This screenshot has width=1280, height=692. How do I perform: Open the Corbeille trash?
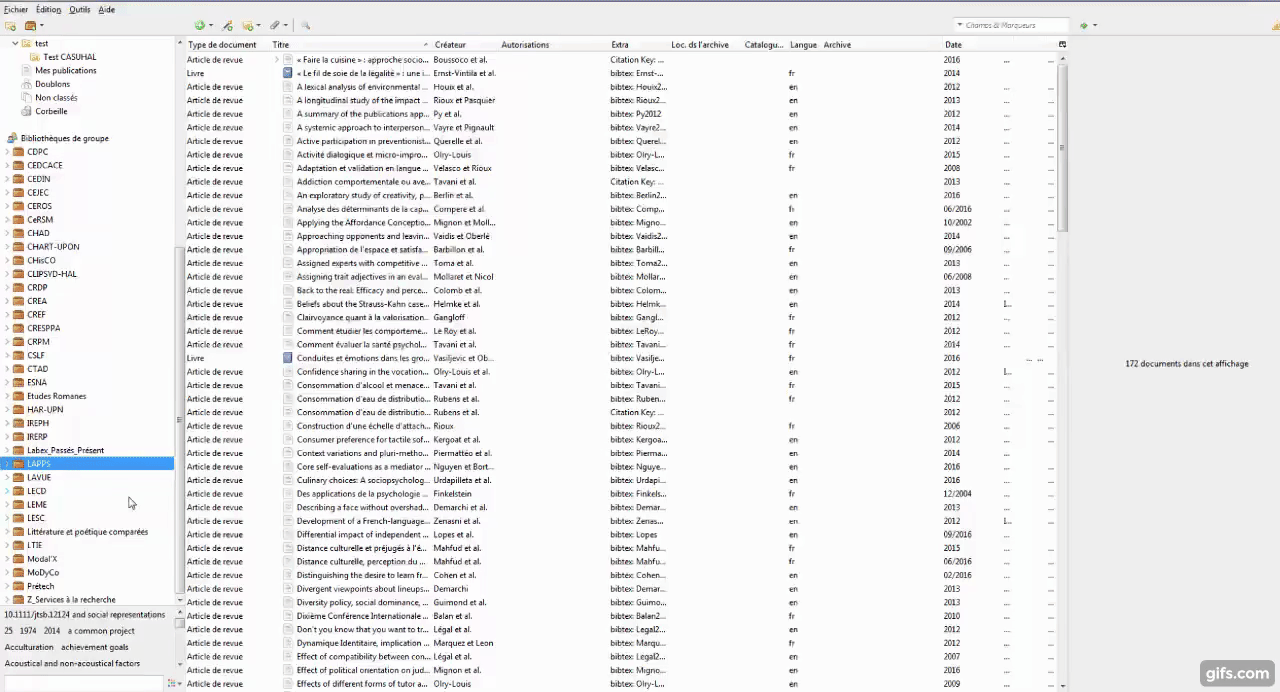(51, 111)
